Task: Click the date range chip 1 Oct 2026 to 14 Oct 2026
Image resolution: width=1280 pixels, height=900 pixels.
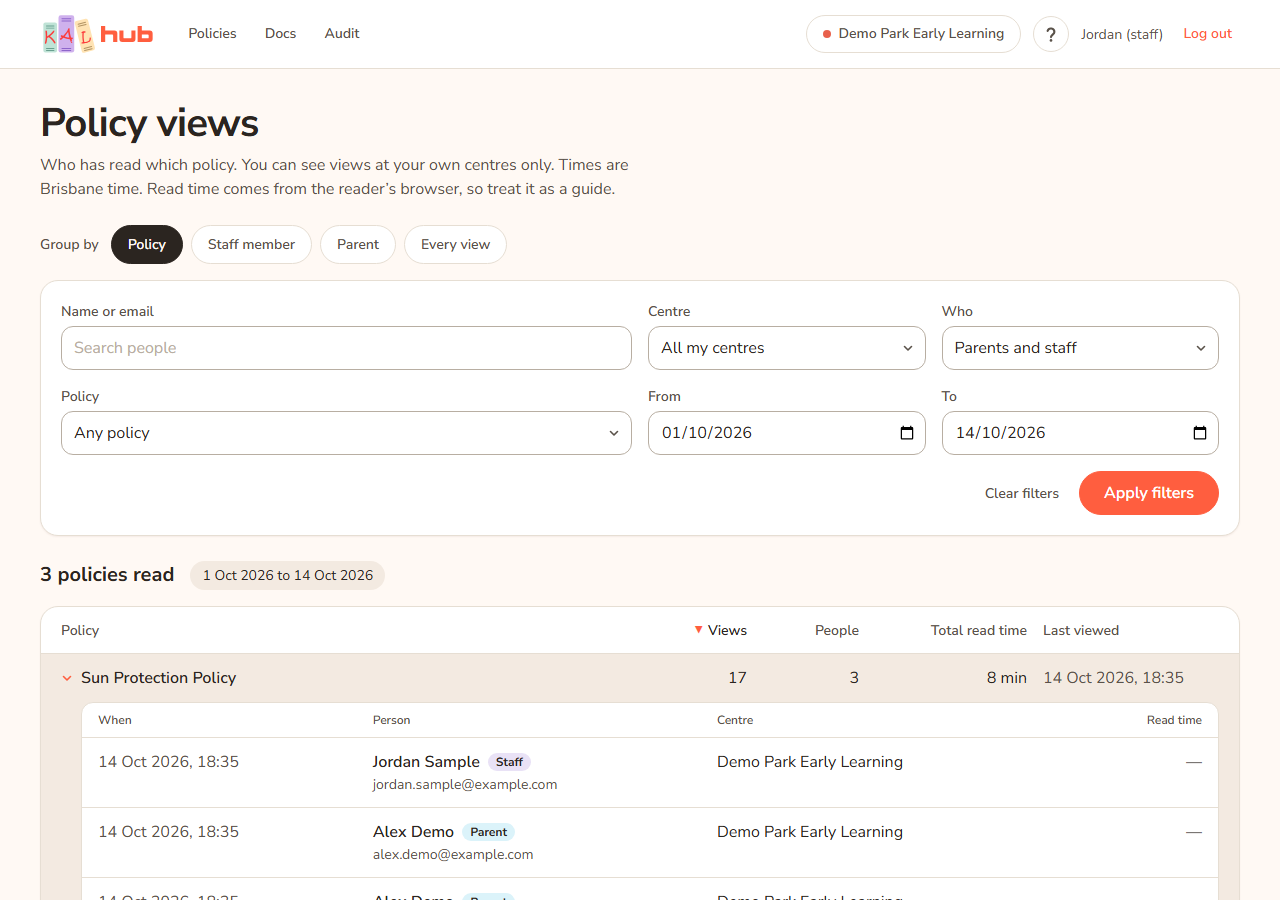Action: click(x=288, y=575)
